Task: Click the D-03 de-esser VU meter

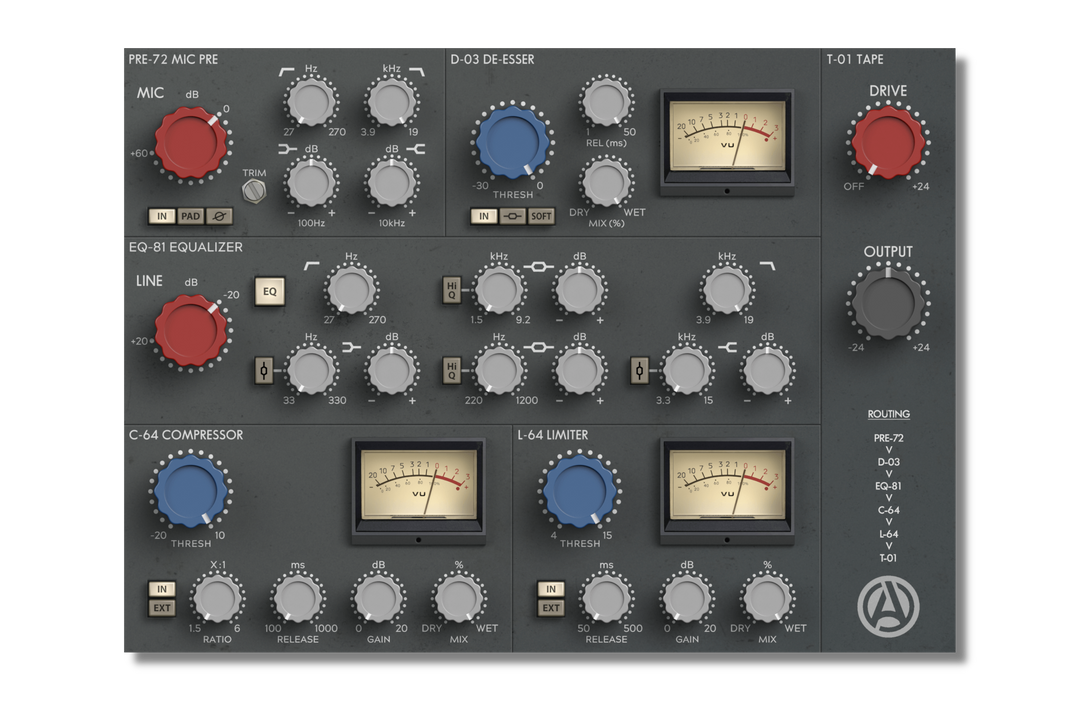Action: click(727, 141)
